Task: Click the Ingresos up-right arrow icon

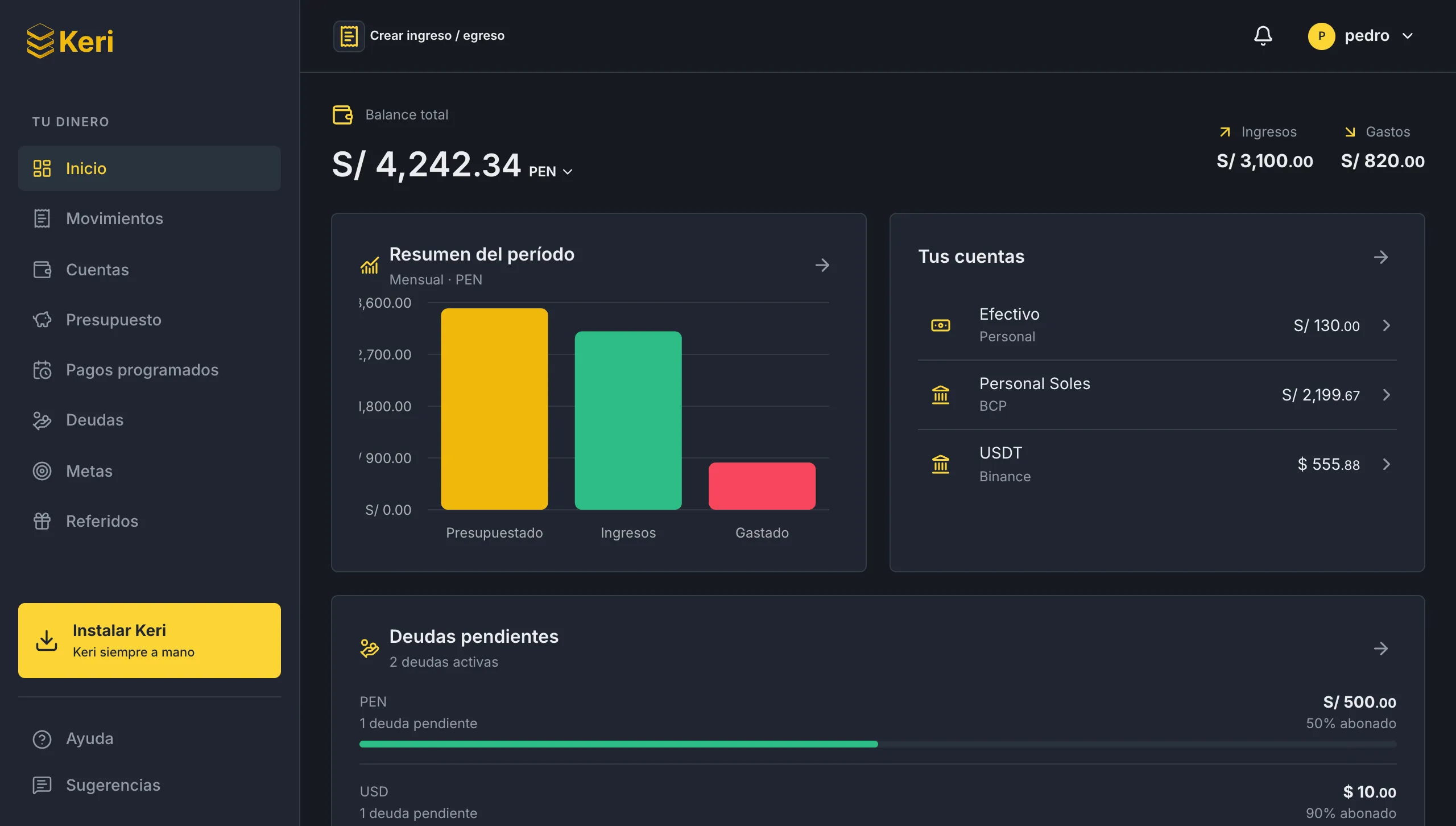Action: click(1225, 132)
